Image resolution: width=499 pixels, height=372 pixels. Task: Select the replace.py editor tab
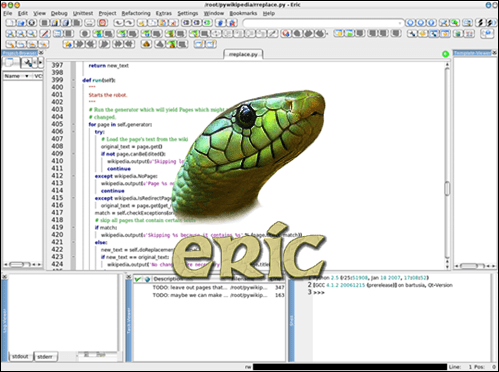(243, 54)
